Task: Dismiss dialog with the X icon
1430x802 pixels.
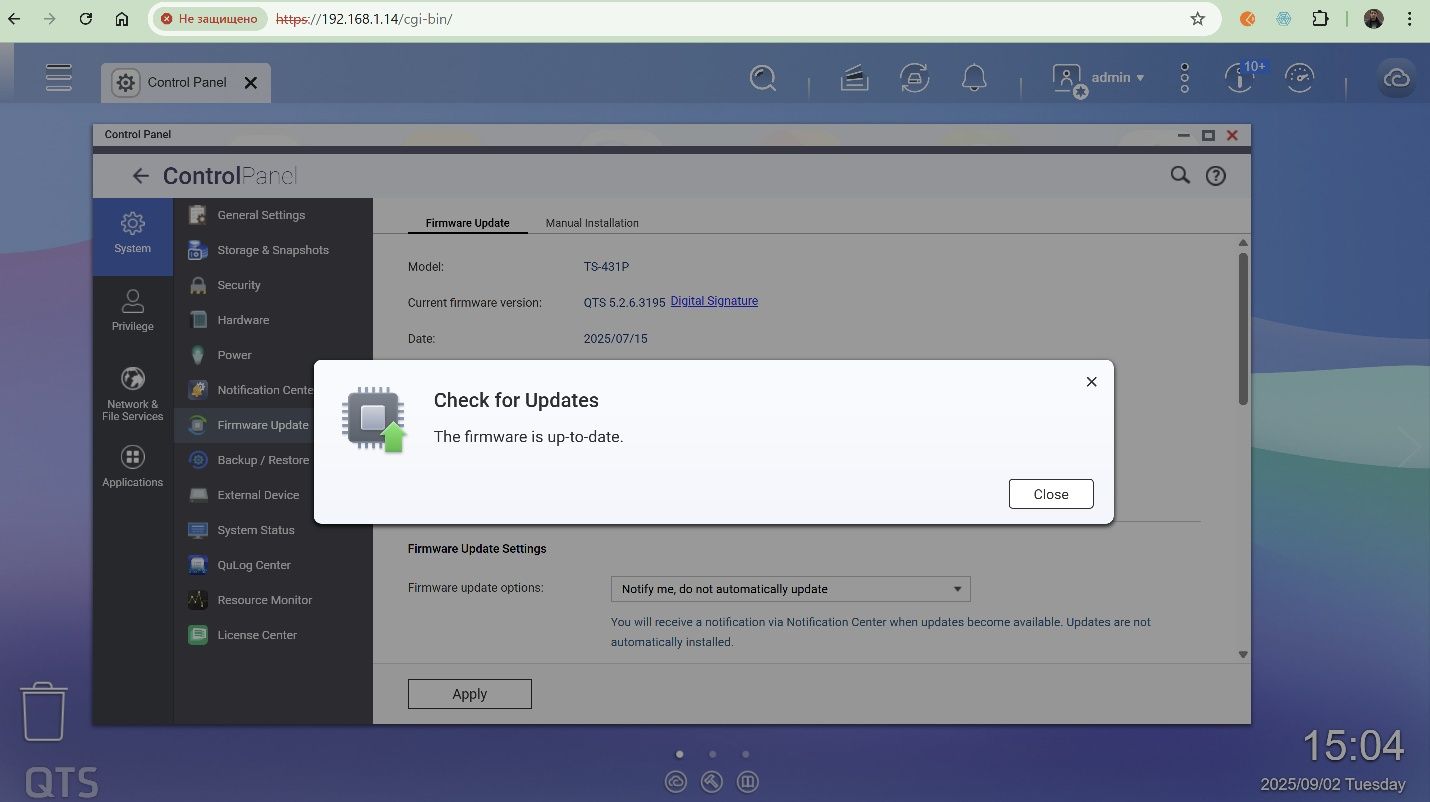Action: (x=1092, y=381)
